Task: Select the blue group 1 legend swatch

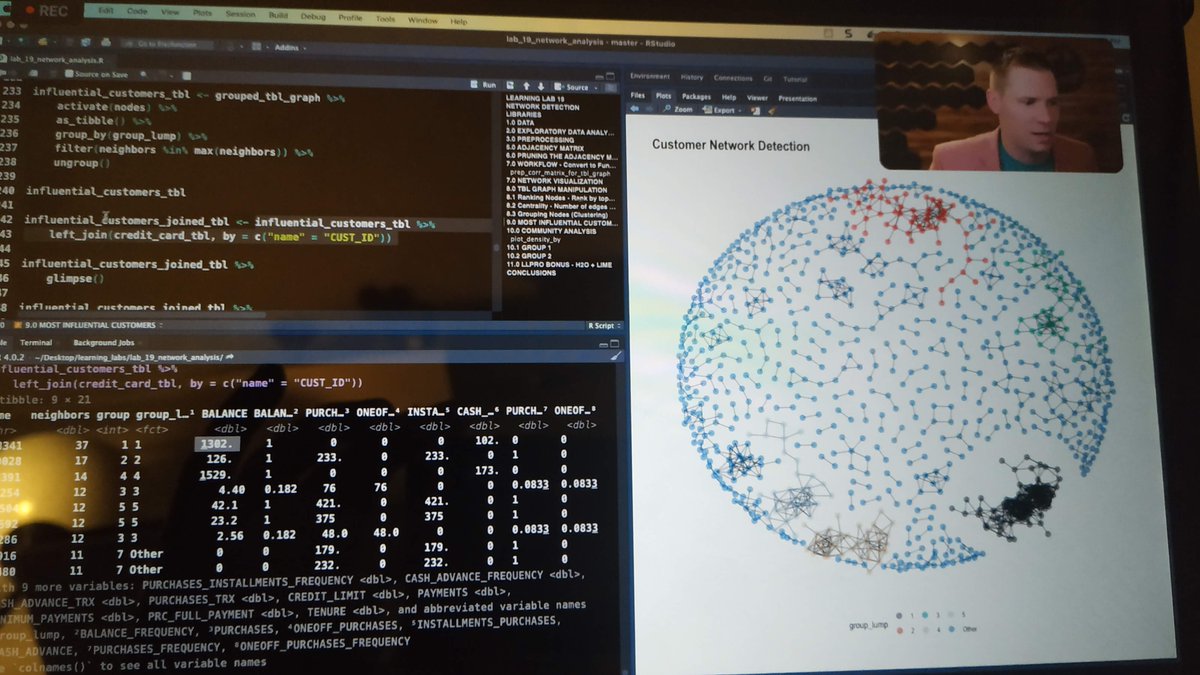Action: 899,616
